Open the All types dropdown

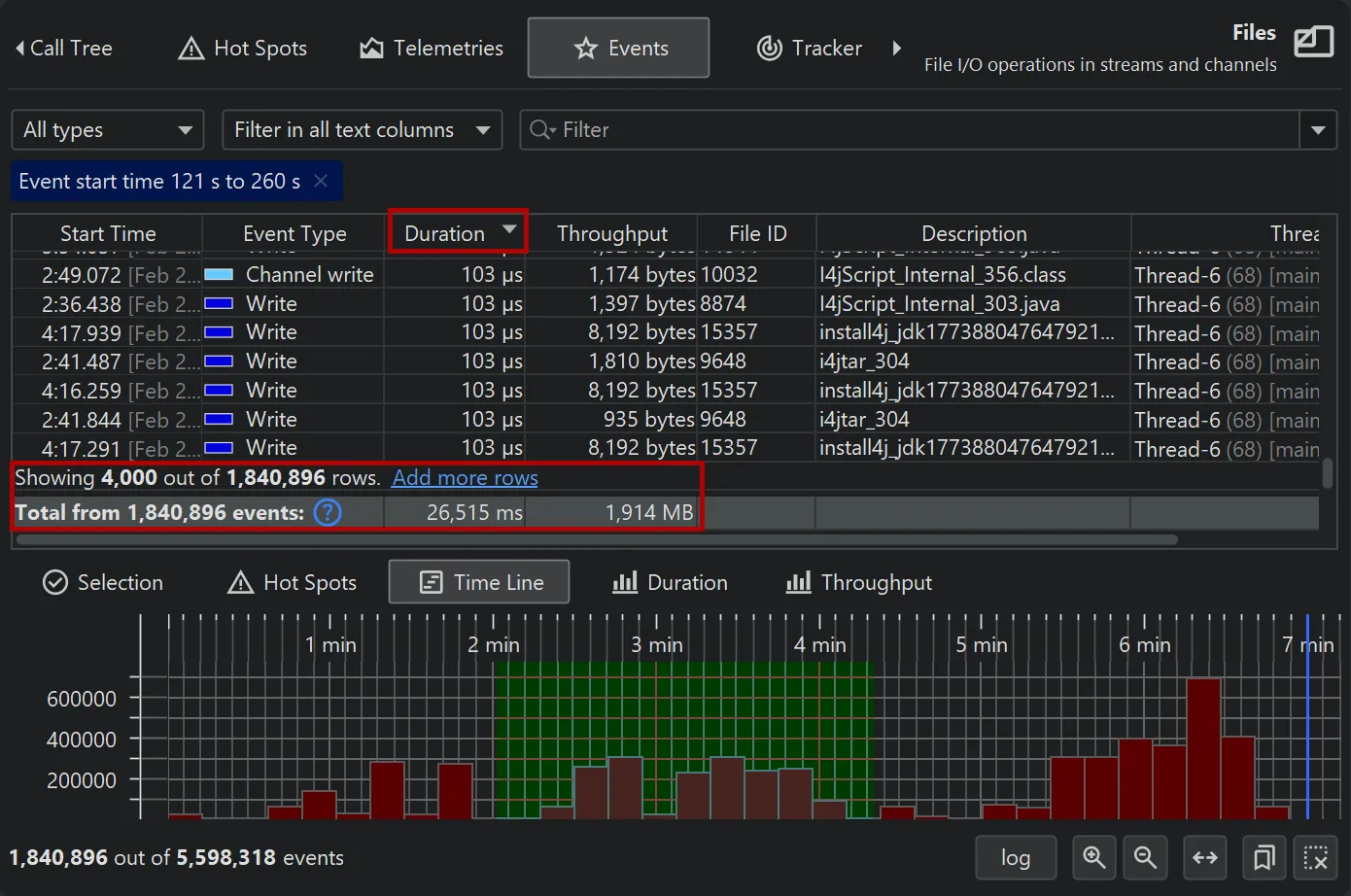pyautogui.click(x=107, y=129)
